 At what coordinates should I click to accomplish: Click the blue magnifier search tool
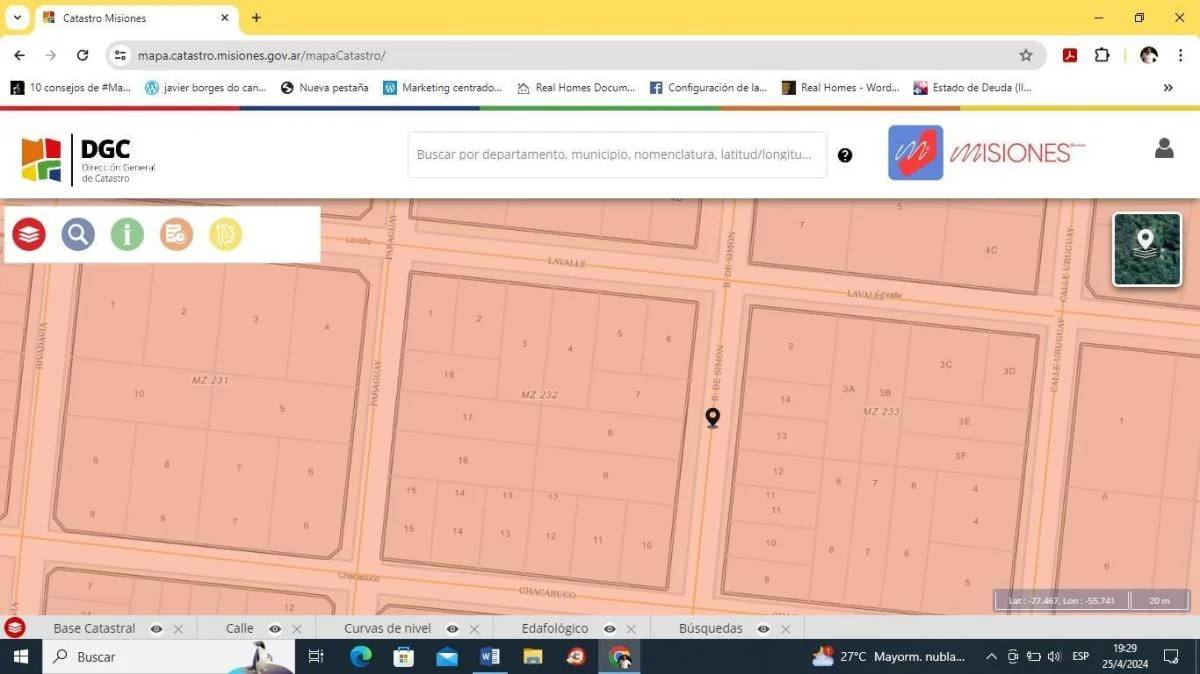click(78, 234)
